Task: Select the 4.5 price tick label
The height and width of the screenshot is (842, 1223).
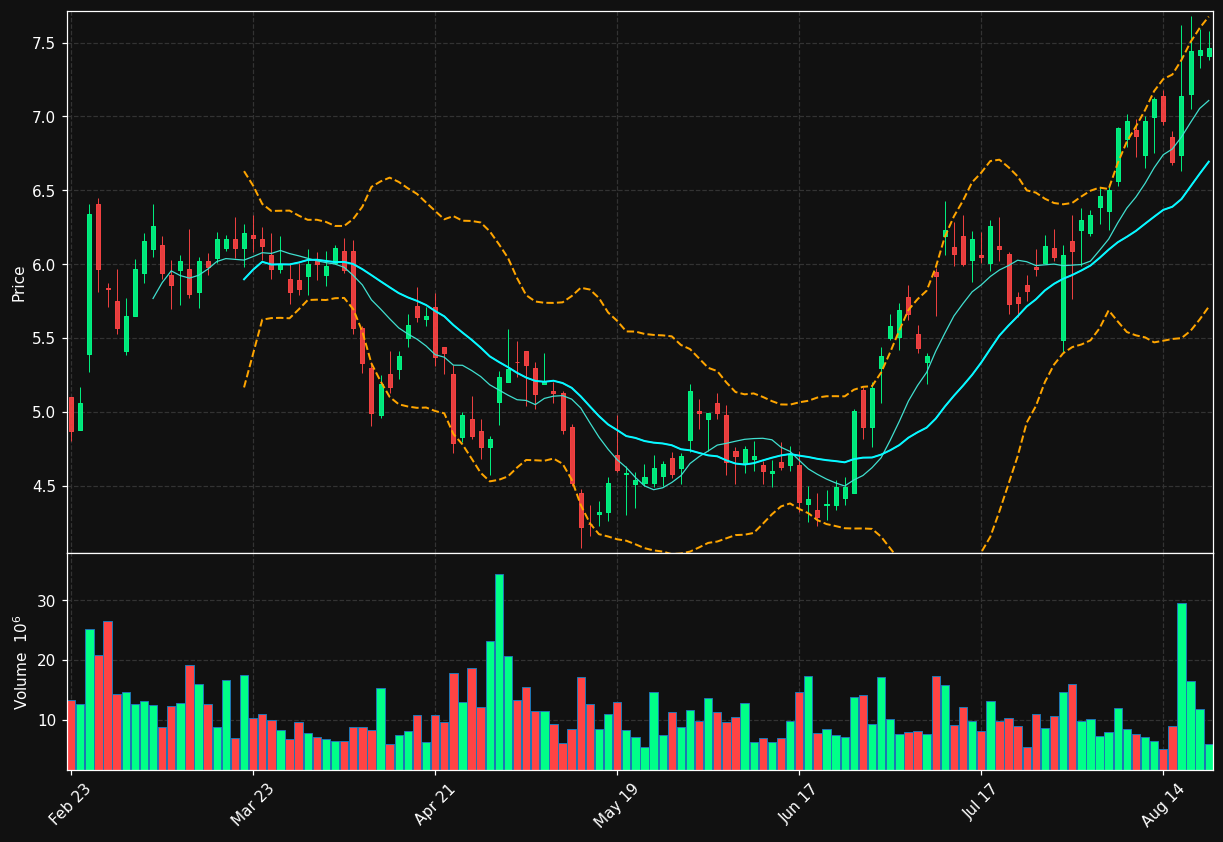Action: [43, 487]
